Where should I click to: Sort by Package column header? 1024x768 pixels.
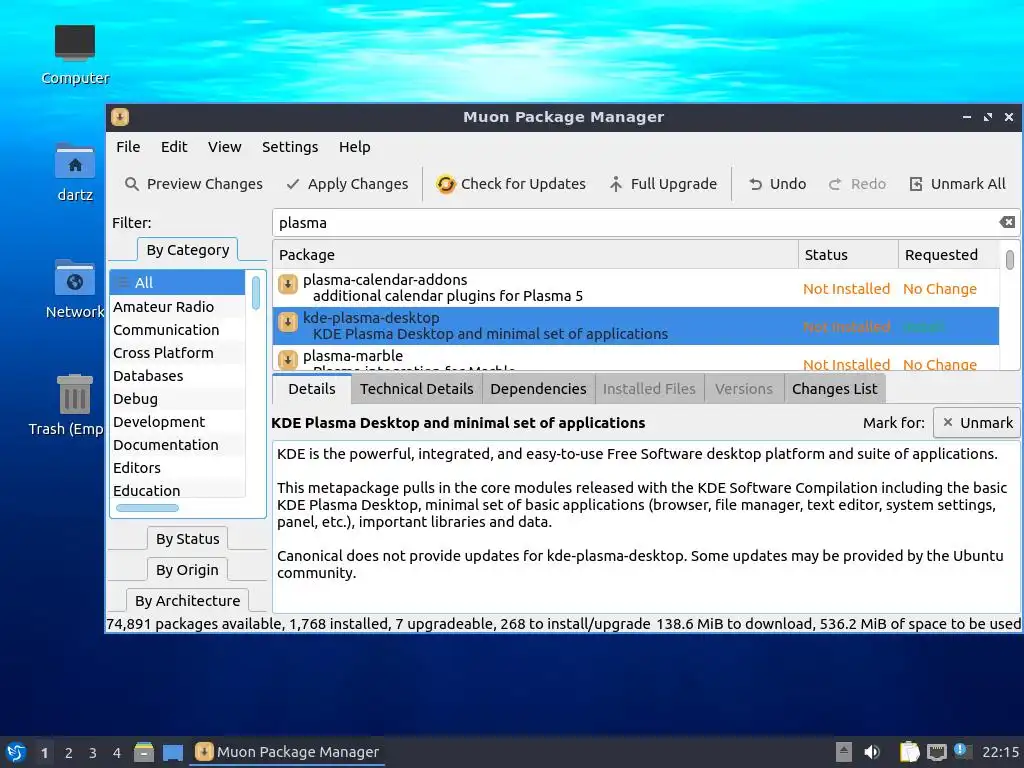[536, 255]
